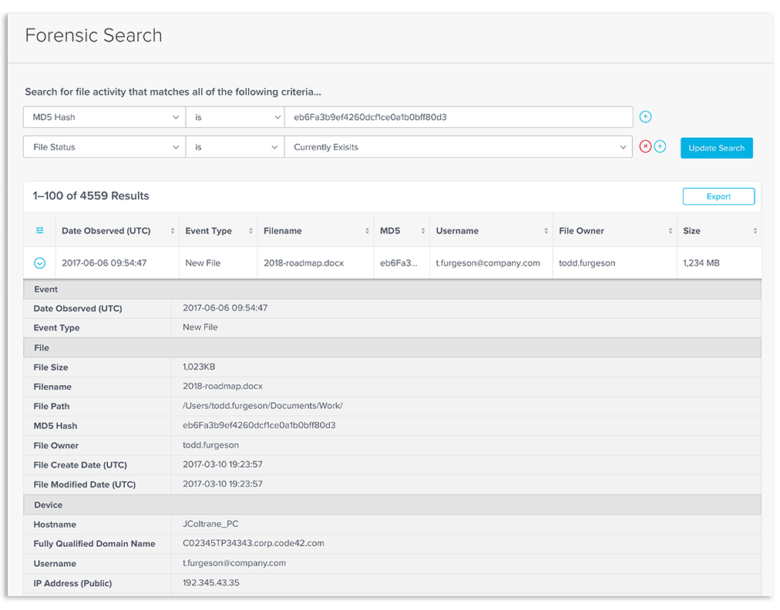Click the MD5 hash value input field
780x610 pixels.
pos(458,117)
